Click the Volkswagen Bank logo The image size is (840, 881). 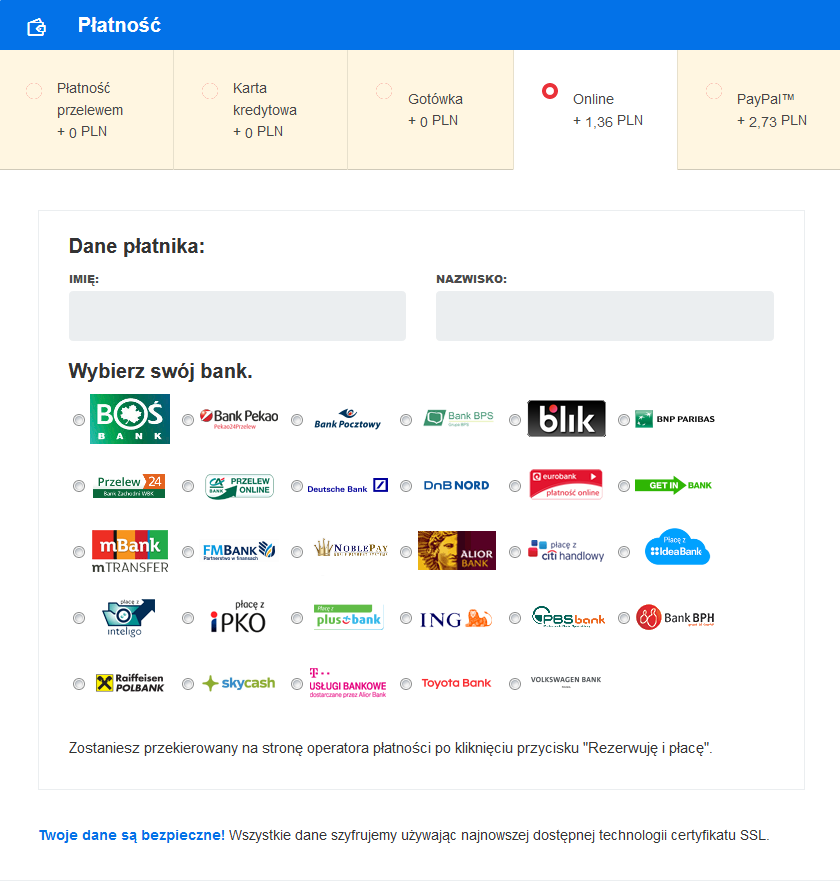[566, 682]
